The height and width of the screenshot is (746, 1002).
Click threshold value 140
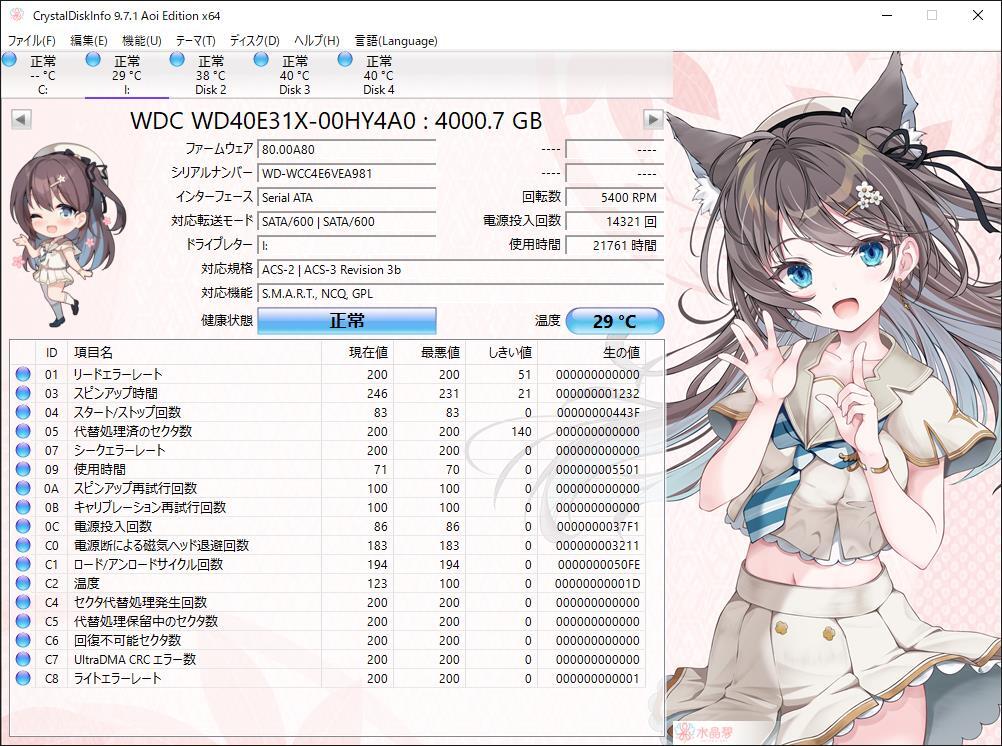(521, 431)
